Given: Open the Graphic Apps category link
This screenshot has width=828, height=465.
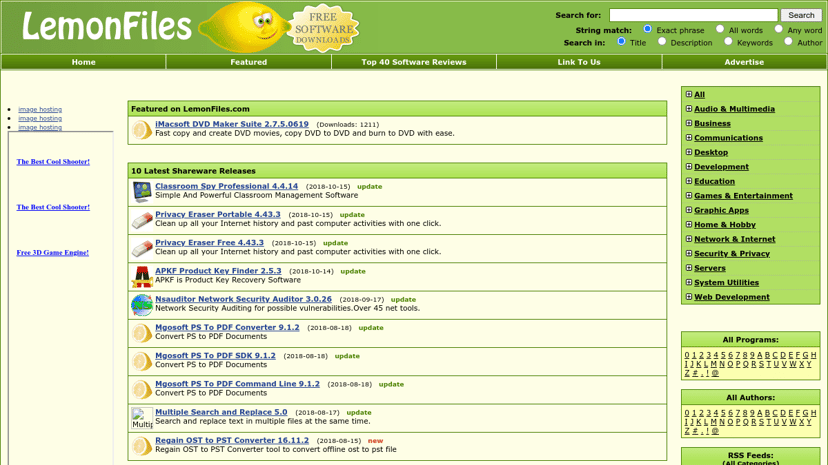Looking at the screenshot, I should [x=721, y=210].
